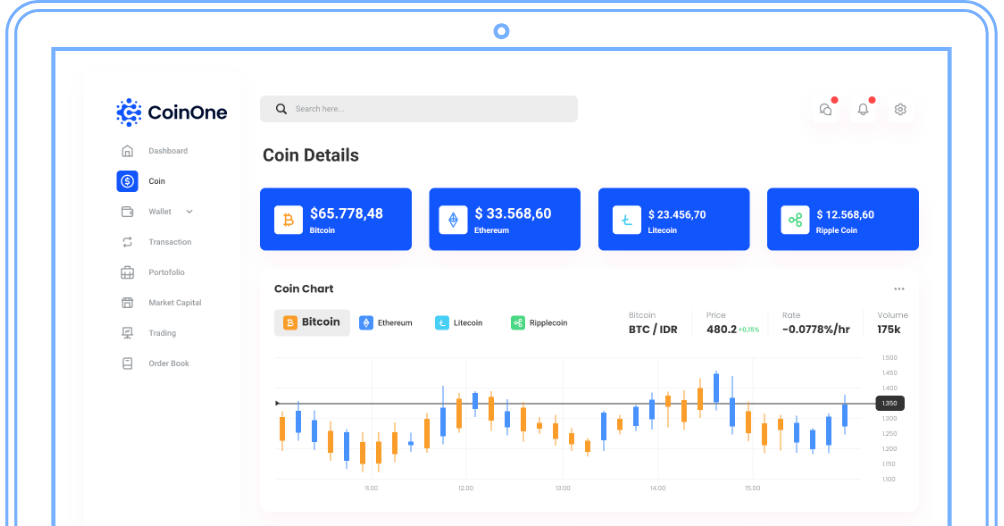Switch chart to Litecoin tab
This screenshot has width=1004, height=526.
[x=459, y=323]
